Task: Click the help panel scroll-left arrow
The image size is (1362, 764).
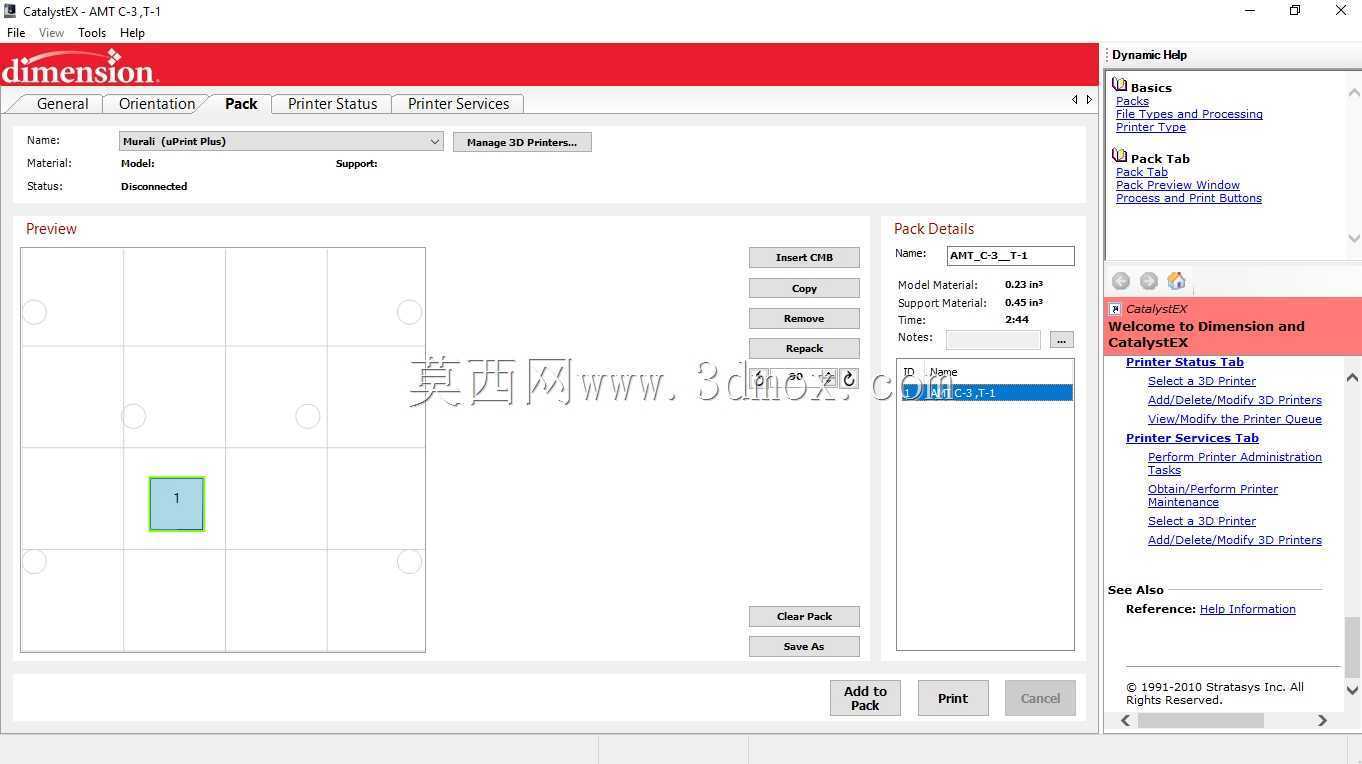Action: (1126, 720)
